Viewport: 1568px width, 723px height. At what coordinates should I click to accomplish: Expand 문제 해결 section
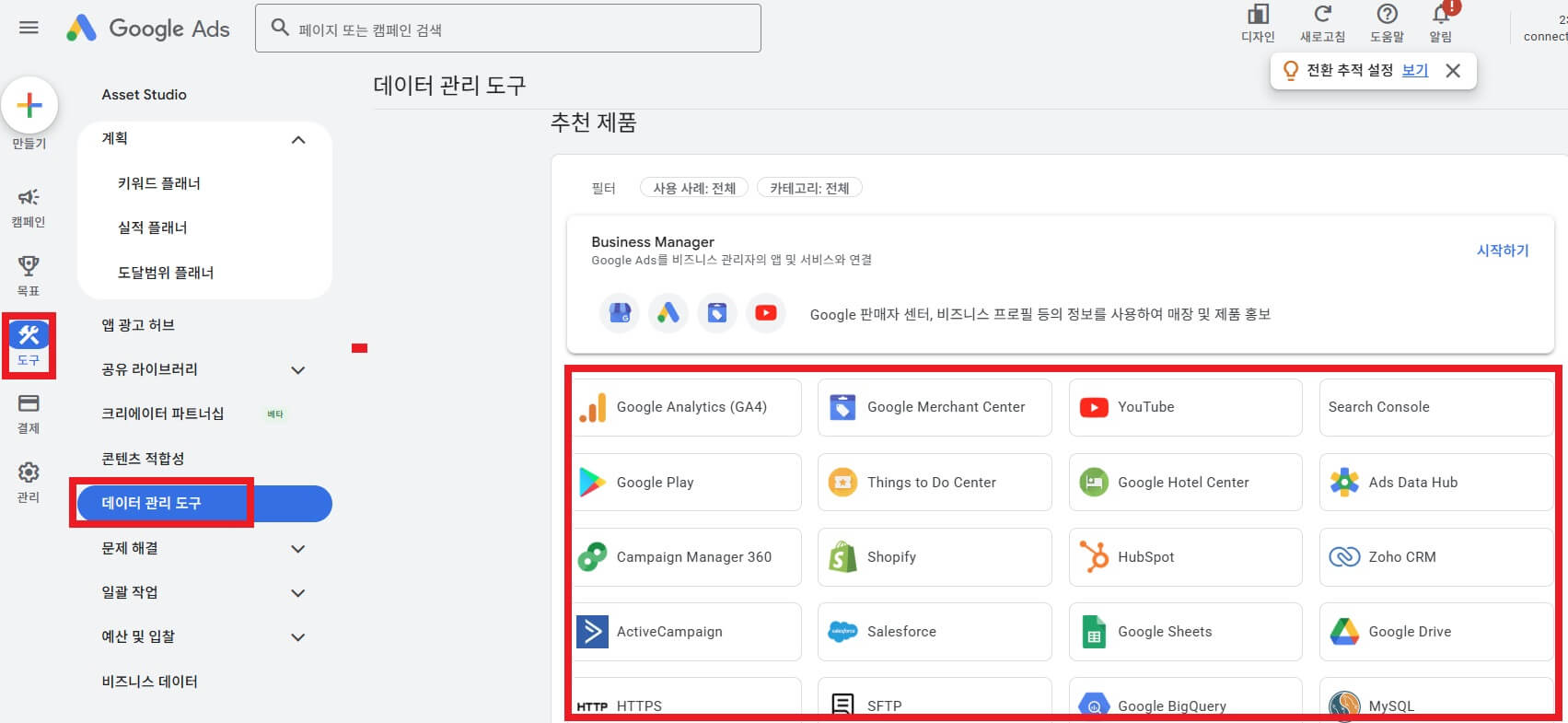298,549
